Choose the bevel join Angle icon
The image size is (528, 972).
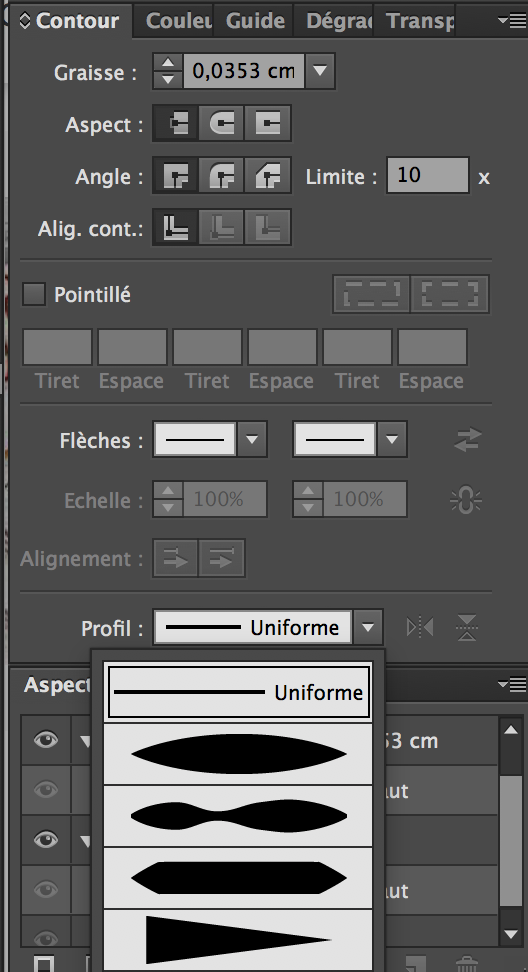pos(267,176)
